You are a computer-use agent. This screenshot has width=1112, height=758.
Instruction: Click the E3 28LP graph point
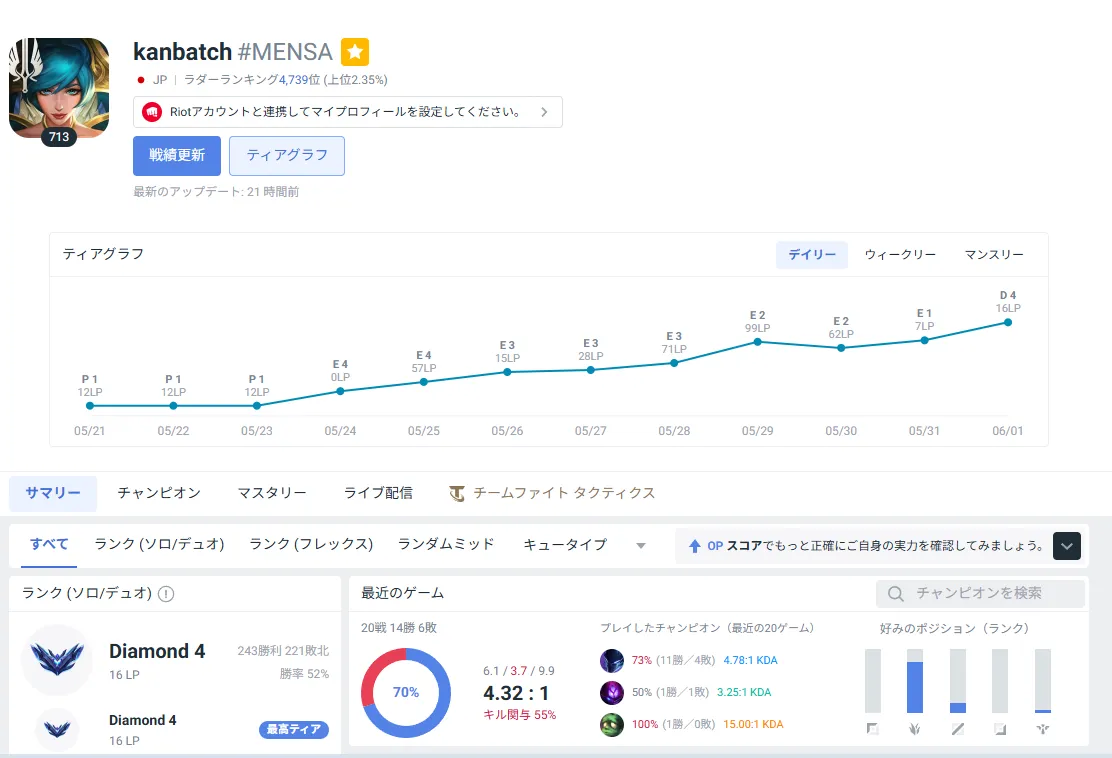click(x=591, y=369)
